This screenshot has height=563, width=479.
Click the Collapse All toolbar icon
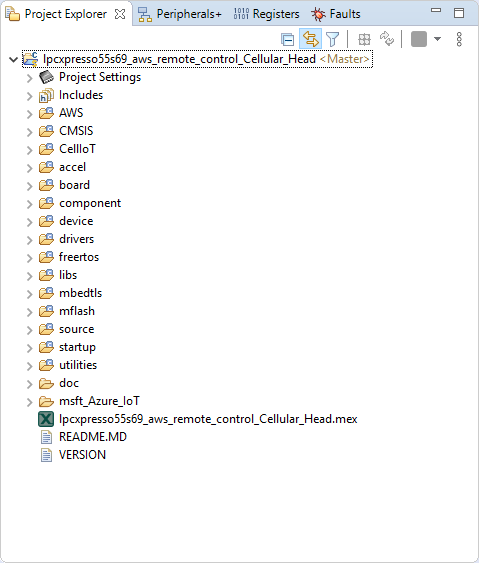click(288, 39)
